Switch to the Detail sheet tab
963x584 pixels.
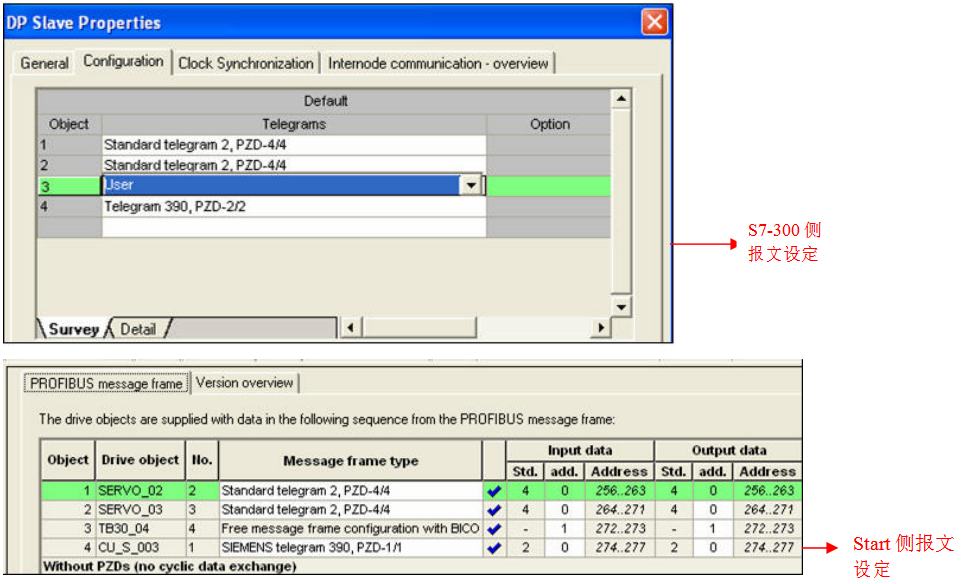[x=138, y=329]
